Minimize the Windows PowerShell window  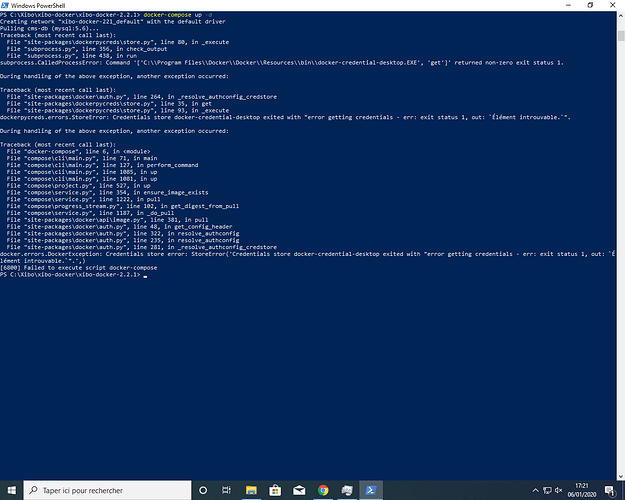click(x=568, y=5)
